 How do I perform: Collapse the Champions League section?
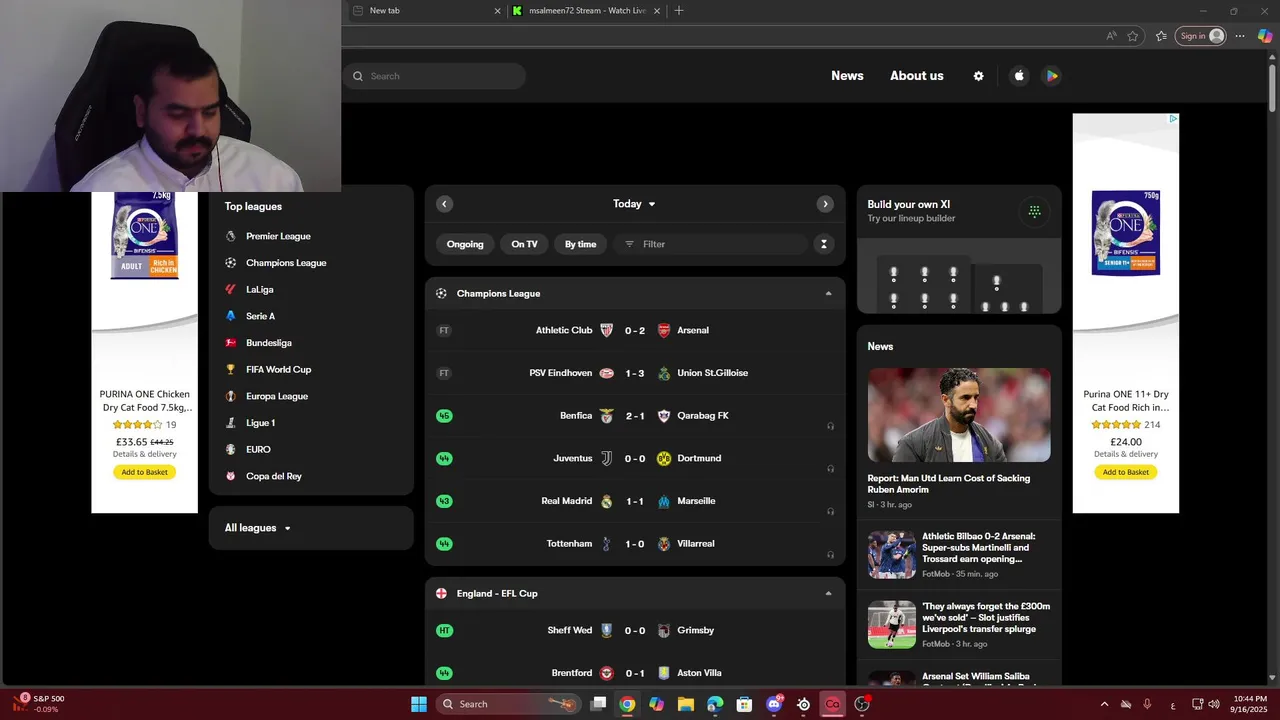(828, 293)
